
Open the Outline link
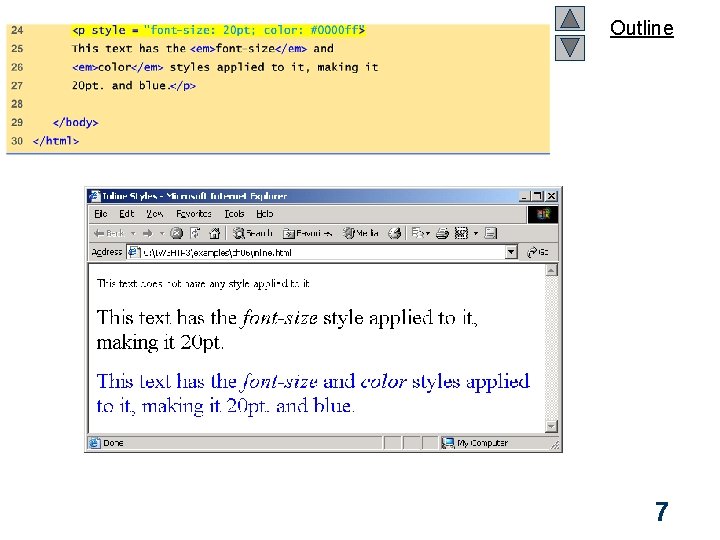click(x=641, y=28)
